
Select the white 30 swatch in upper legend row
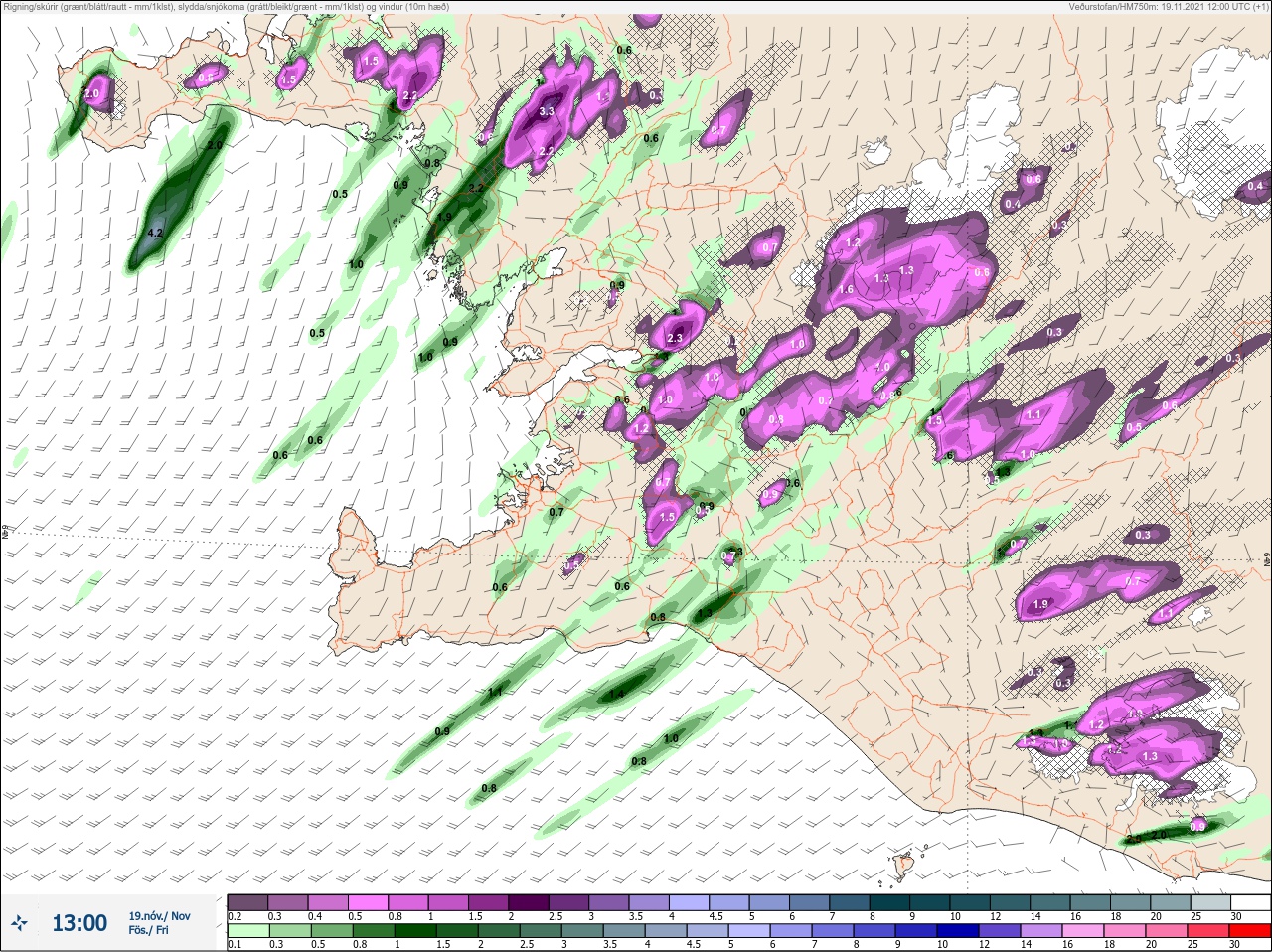1252,901
